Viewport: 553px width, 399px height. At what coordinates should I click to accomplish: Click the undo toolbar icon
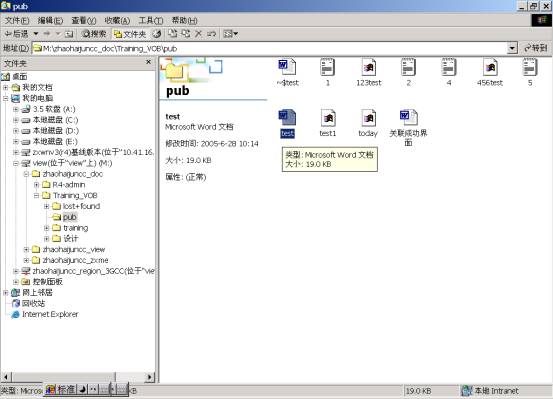(212, 34)
